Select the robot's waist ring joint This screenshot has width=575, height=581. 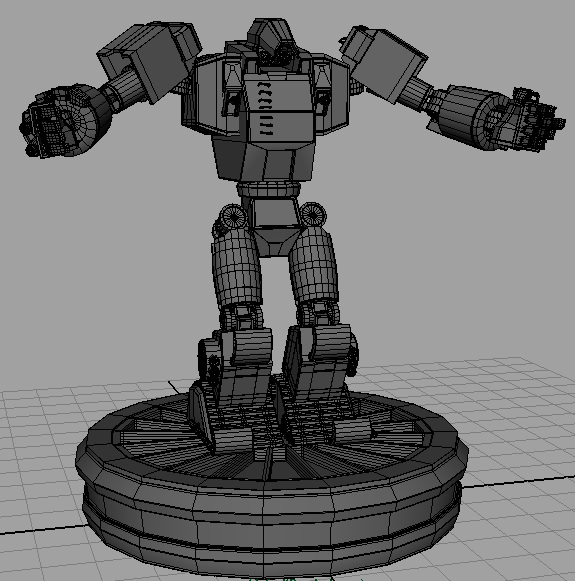click(x=268, y=190)
